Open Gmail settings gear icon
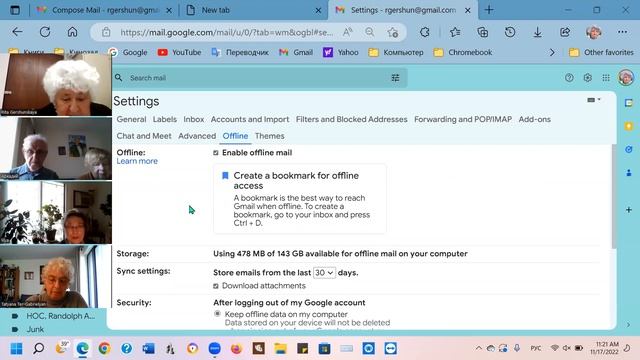Image resolution: width=640 pixels, height=360 pixels. [587, 78]
